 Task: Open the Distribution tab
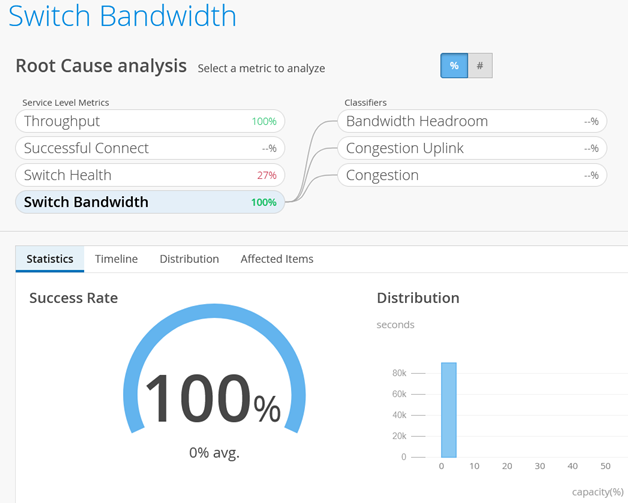(x=189, y=259)
